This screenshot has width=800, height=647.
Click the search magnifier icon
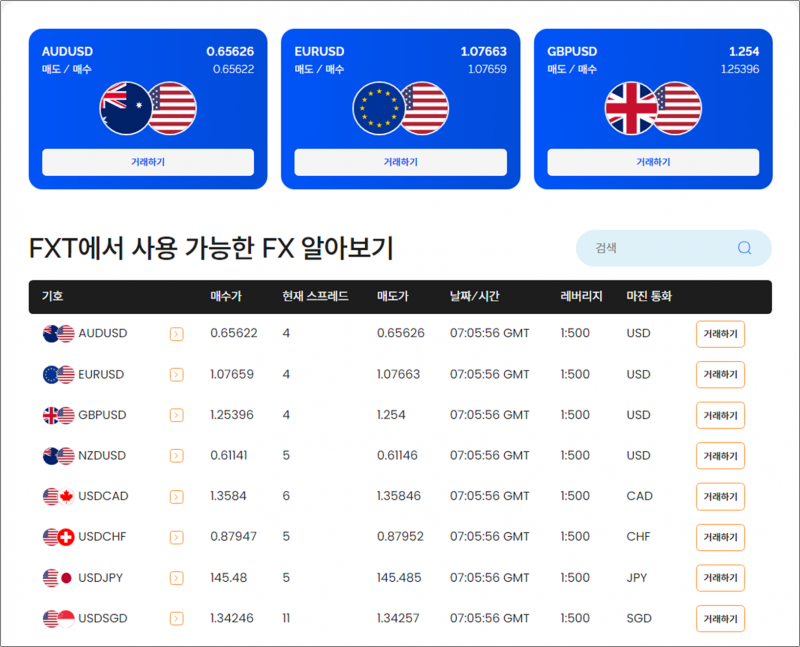point(744,248)
